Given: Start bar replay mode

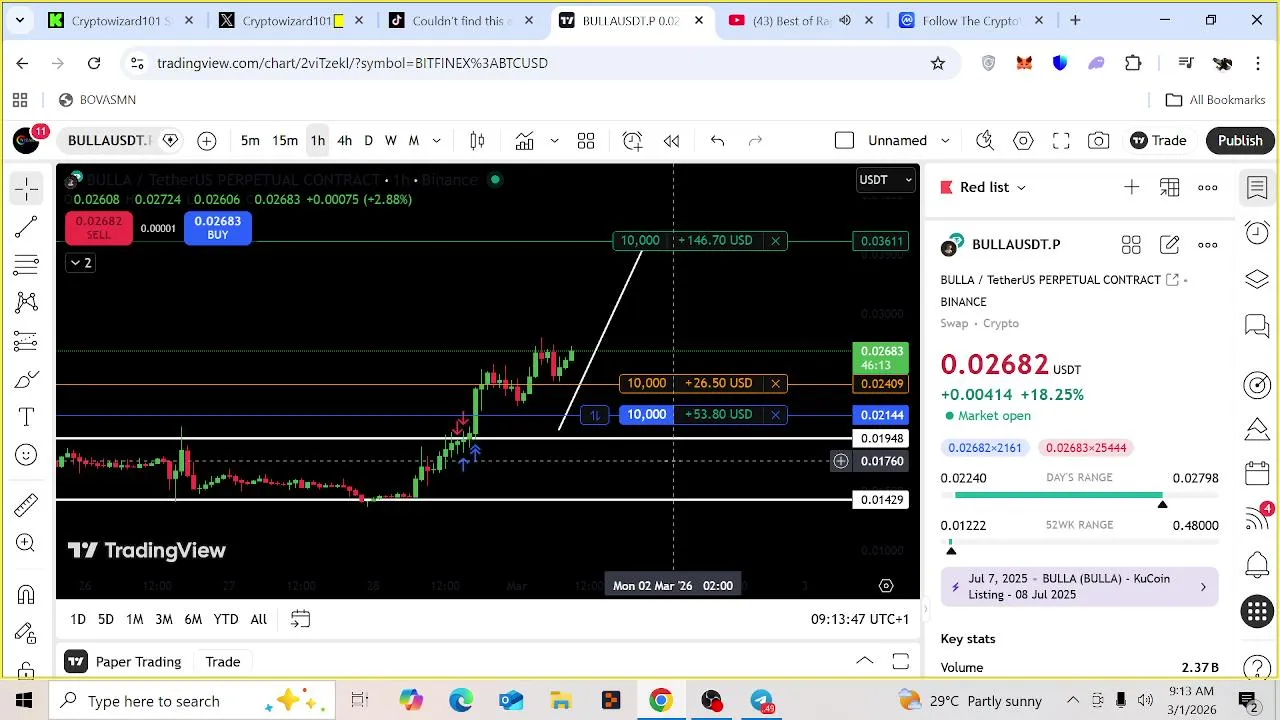Looking at the screenshot, I should tap(672, 141).
